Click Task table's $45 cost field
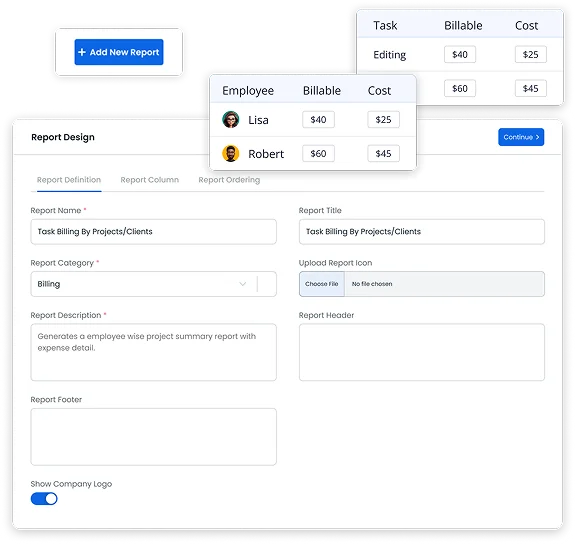 (x=531, y=88)
